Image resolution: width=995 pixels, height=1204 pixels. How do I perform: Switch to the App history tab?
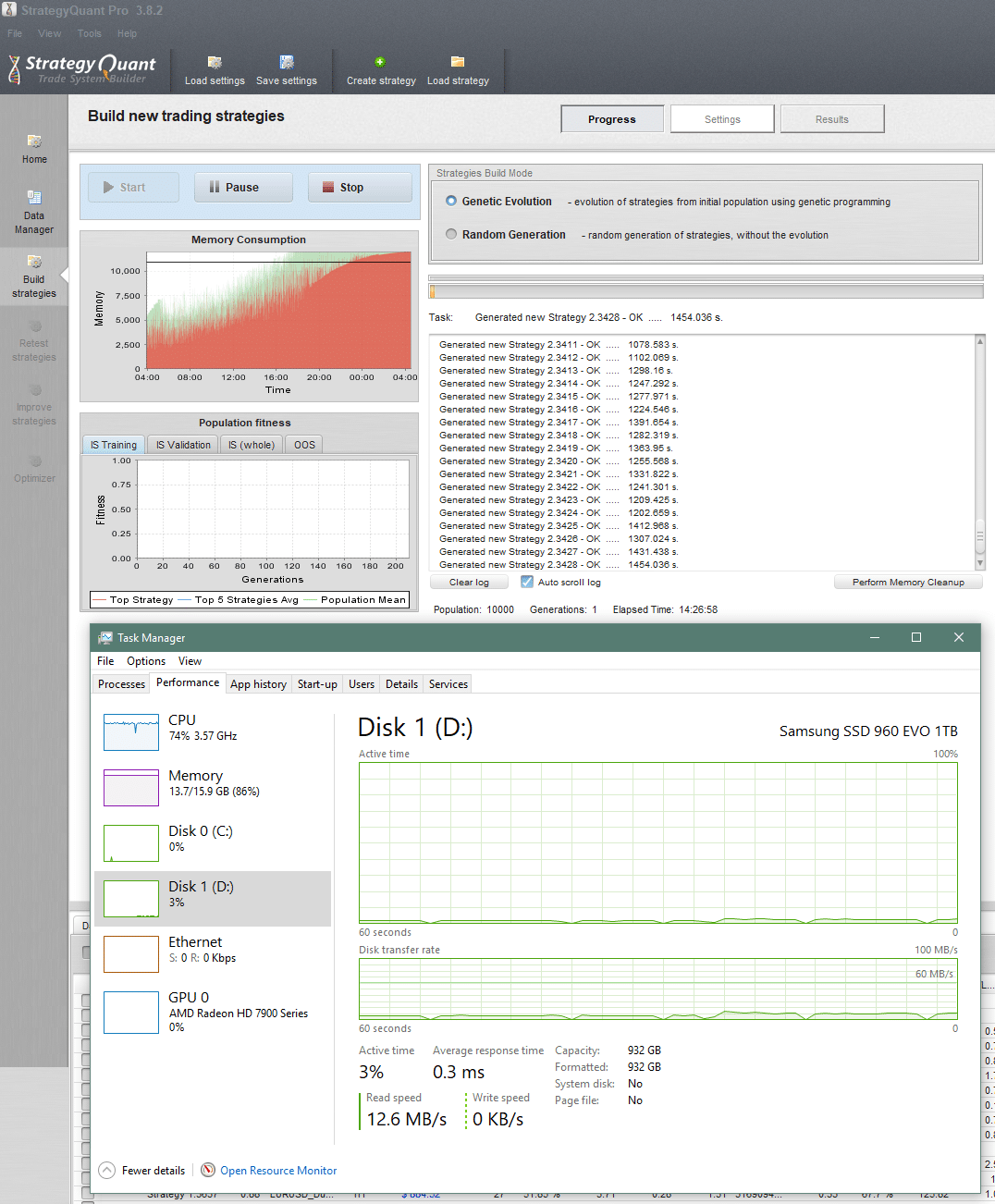[258, 683]
